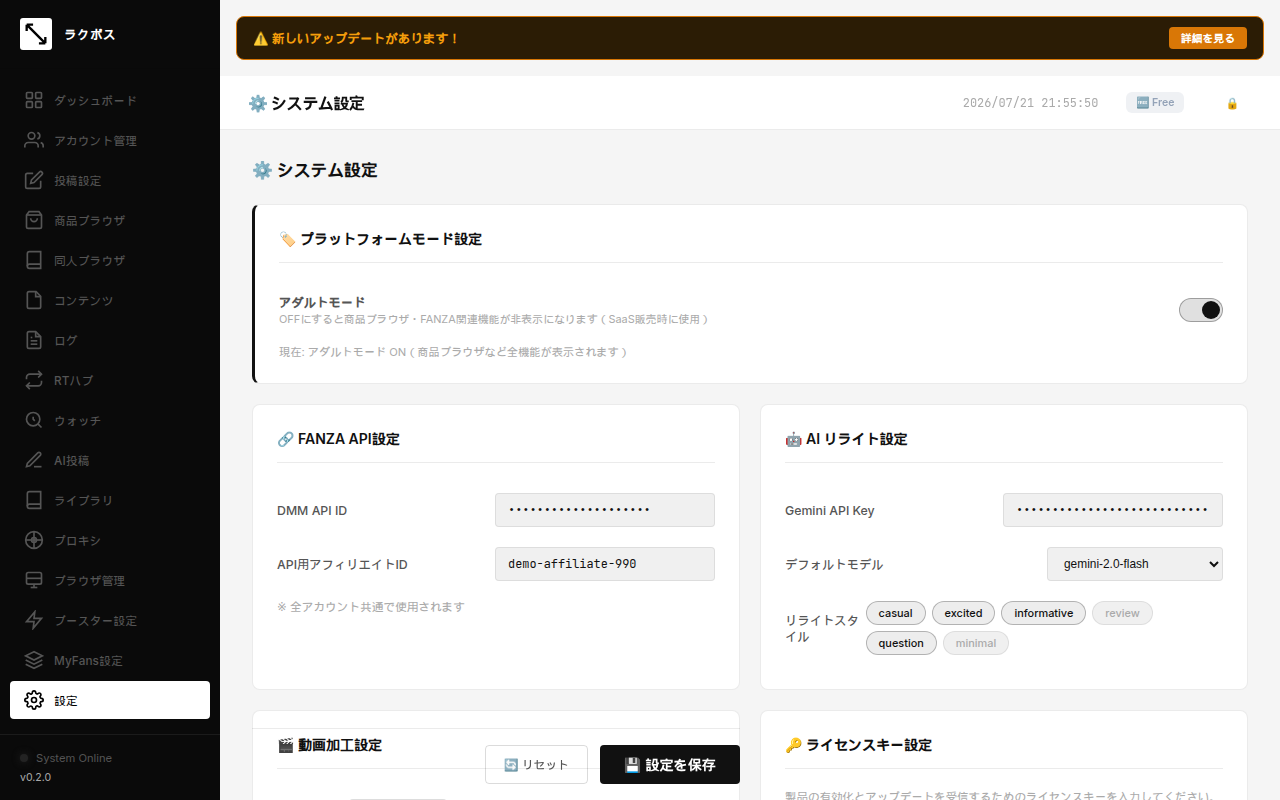
Task: Click the Gemini API Key field
Action: coord(1113,510)
